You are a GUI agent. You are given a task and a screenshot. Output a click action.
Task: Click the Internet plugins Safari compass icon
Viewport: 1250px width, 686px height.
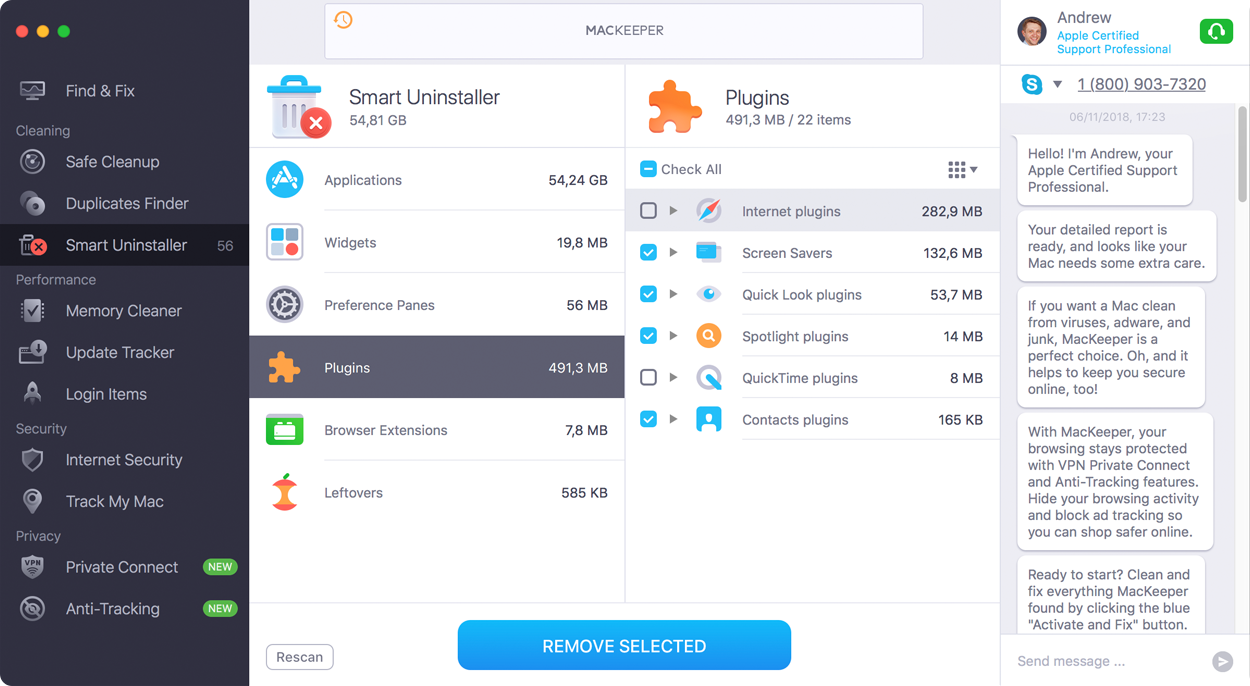coord(709,211)
